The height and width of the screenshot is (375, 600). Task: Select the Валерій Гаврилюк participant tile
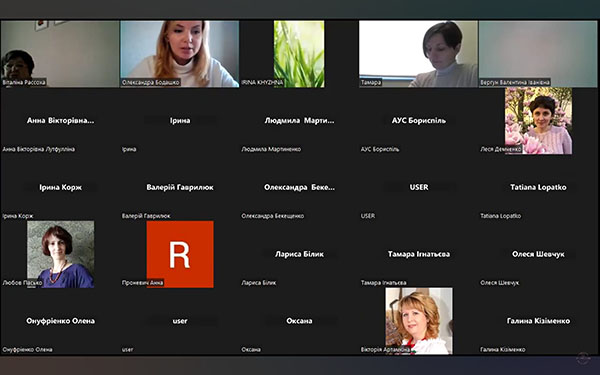pos(179,187)
